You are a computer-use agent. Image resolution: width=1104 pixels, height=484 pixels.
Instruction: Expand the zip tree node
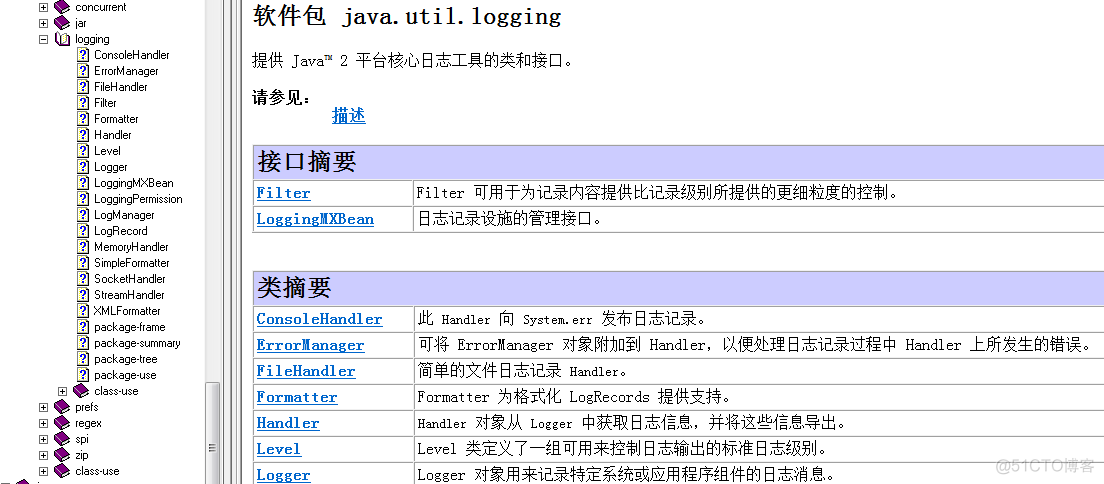(44, 455)
